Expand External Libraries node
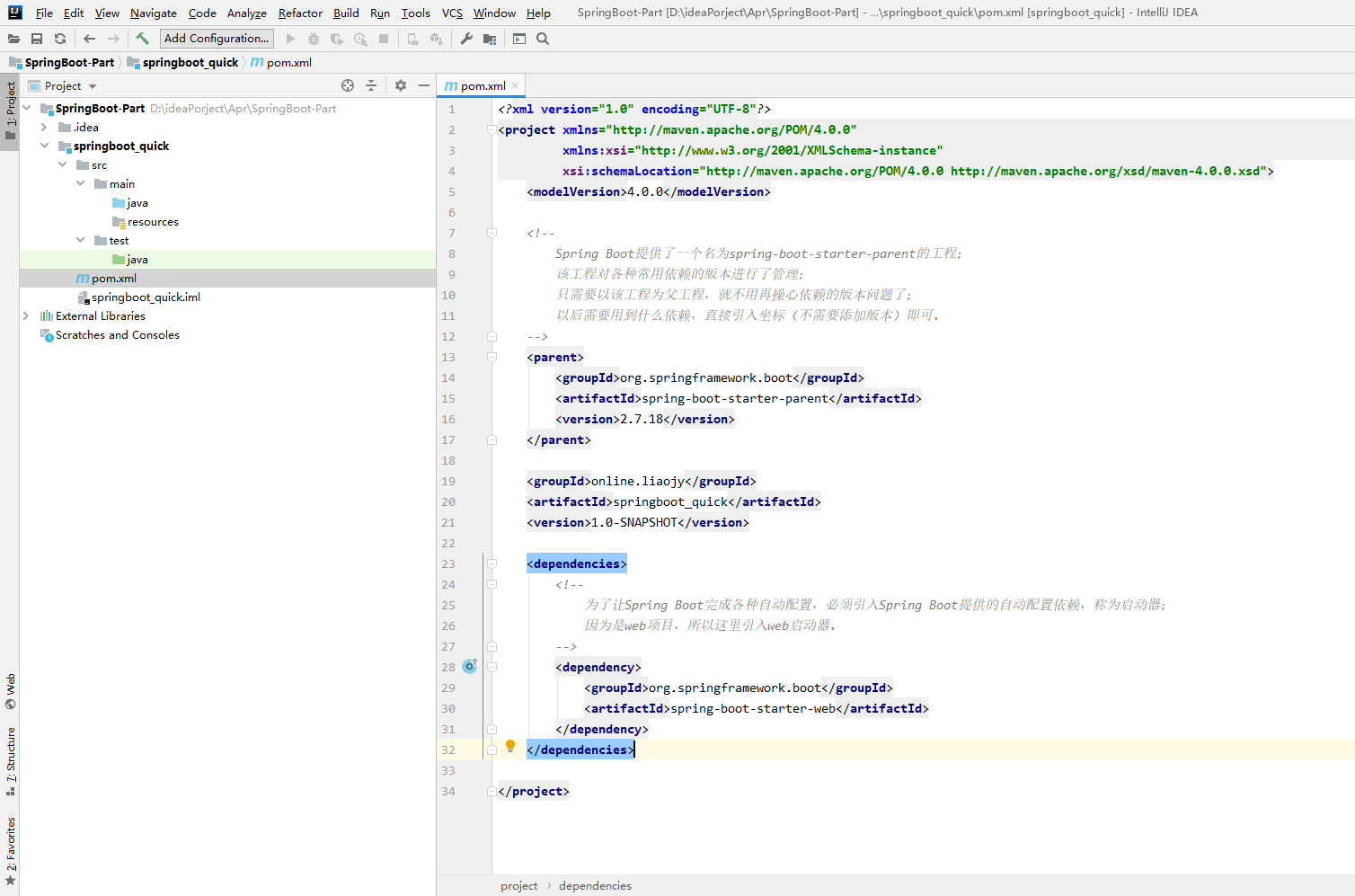The width and height of the screenshot is (1355, 896). [26, 315]
